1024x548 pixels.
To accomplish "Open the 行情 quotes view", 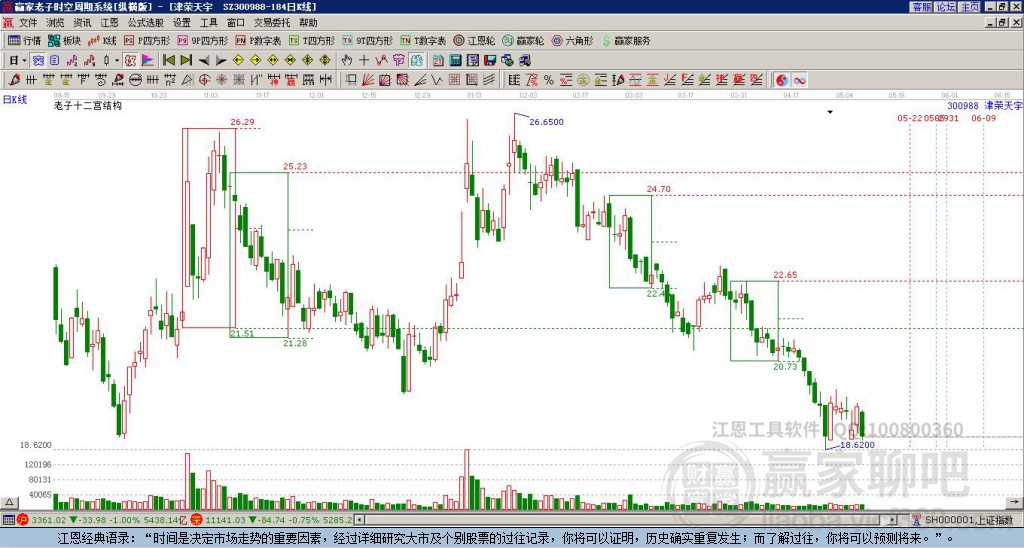I will [24, 40].
